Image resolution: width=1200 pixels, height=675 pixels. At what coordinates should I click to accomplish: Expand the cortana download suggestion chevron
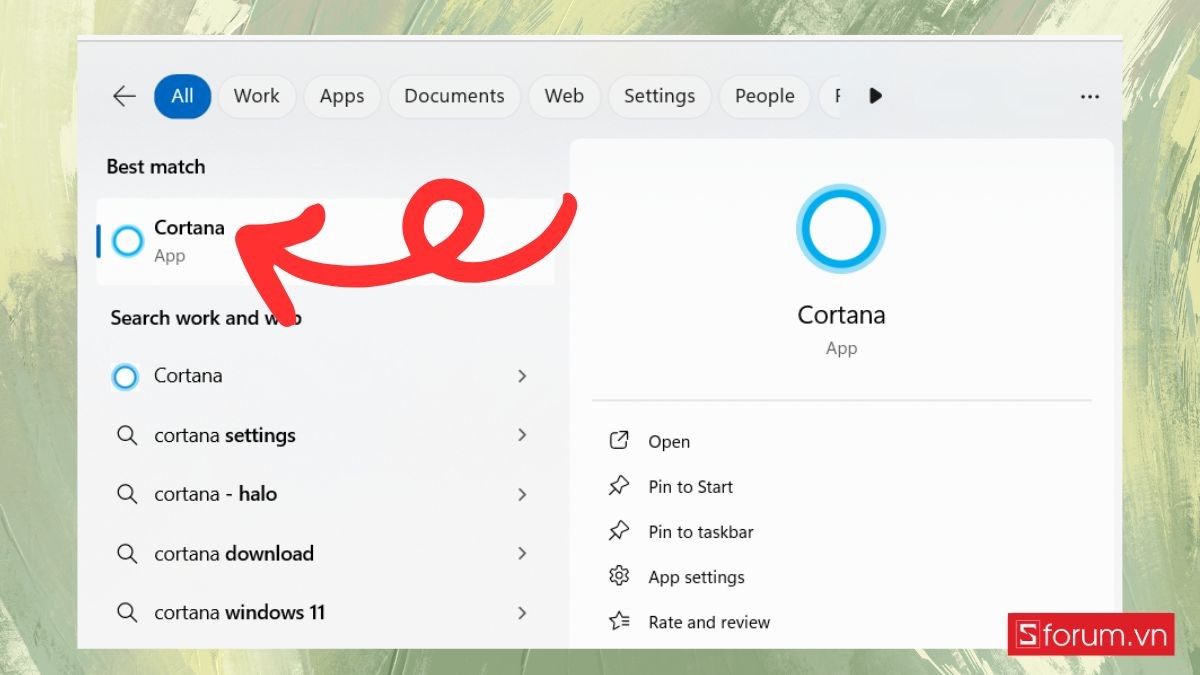pos(522,553)
